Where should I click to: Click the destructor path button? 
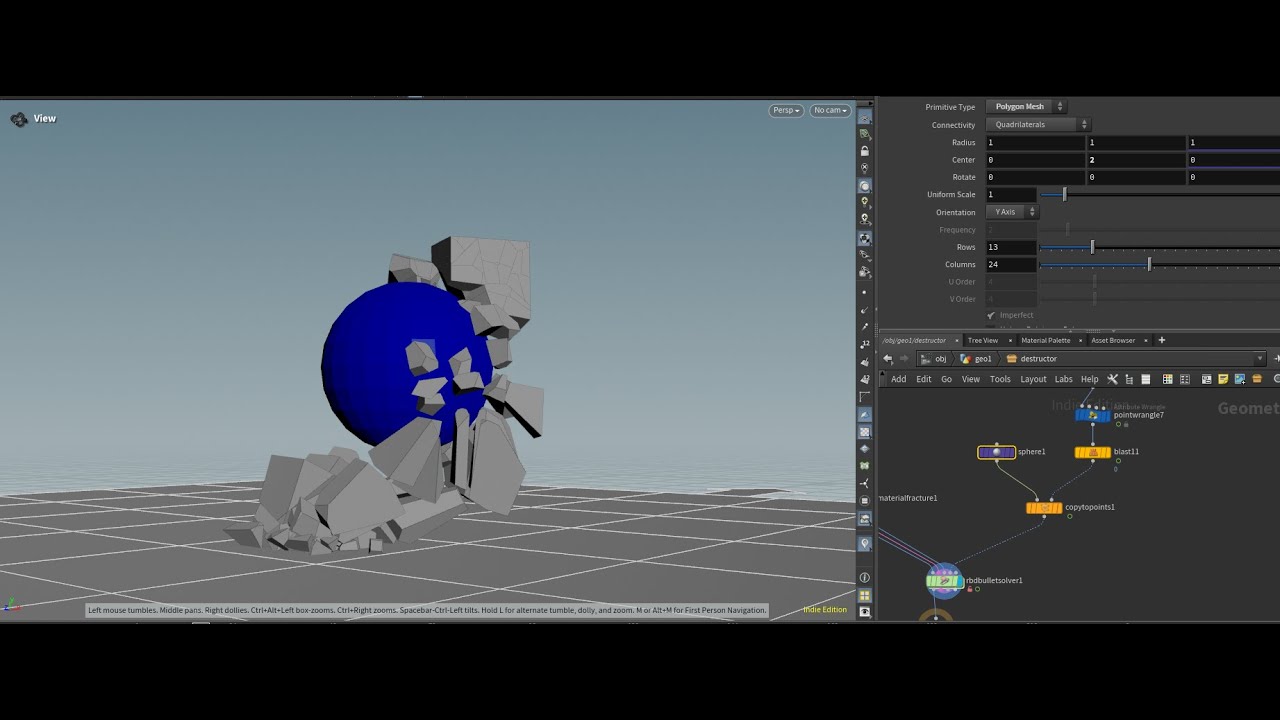pyautogui.click(x=1031, y=359)
